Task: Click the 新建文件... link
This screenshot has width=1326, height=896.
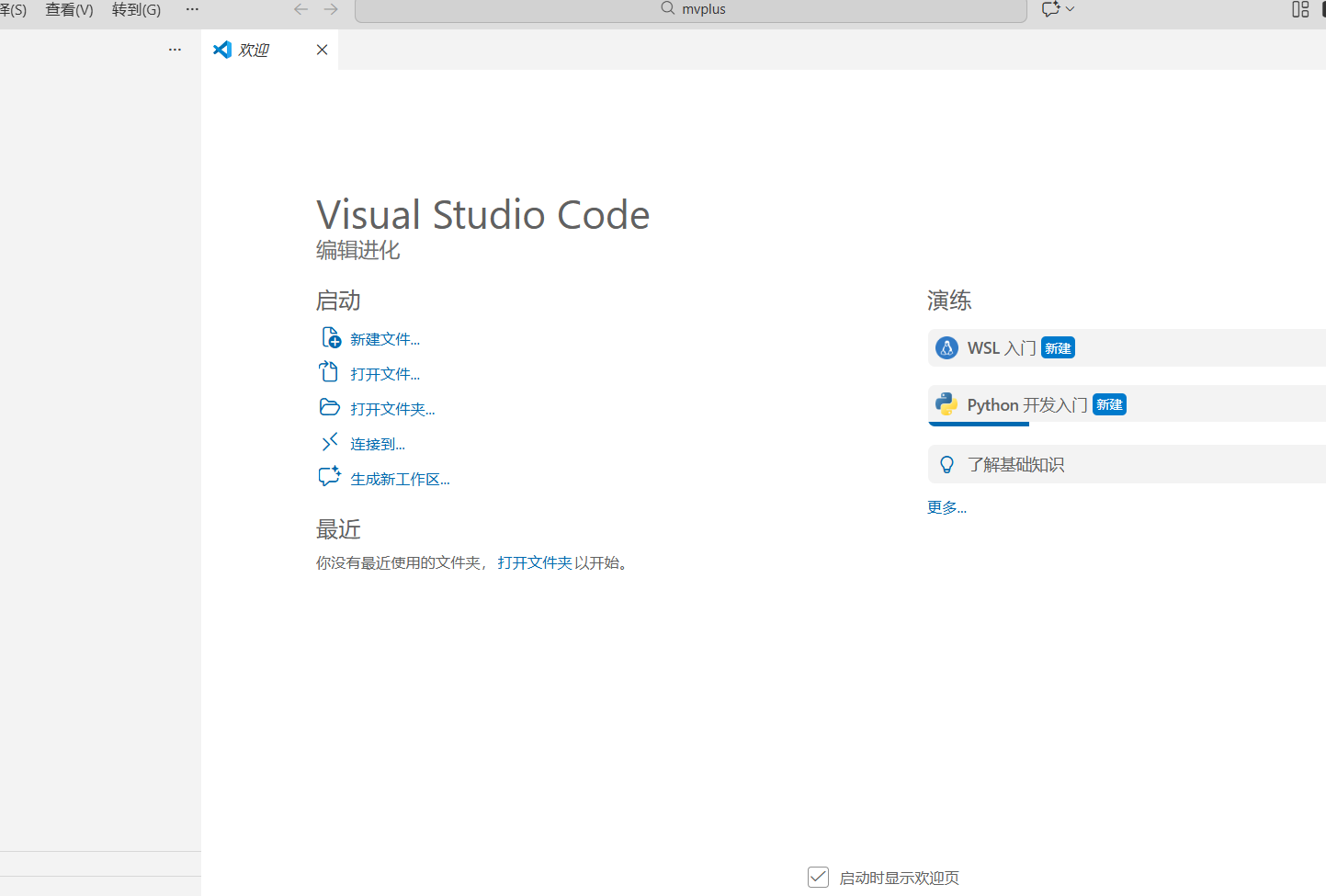Action: [385, 339]
